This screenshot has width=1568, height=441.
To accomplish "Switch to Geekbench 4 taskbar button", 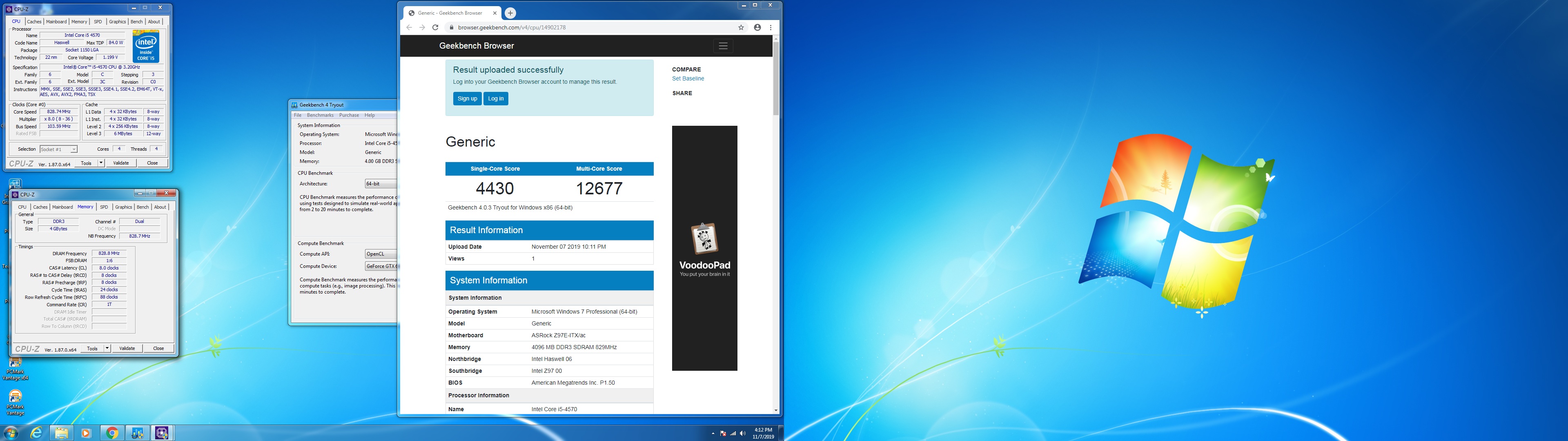I will pos(137,433).
